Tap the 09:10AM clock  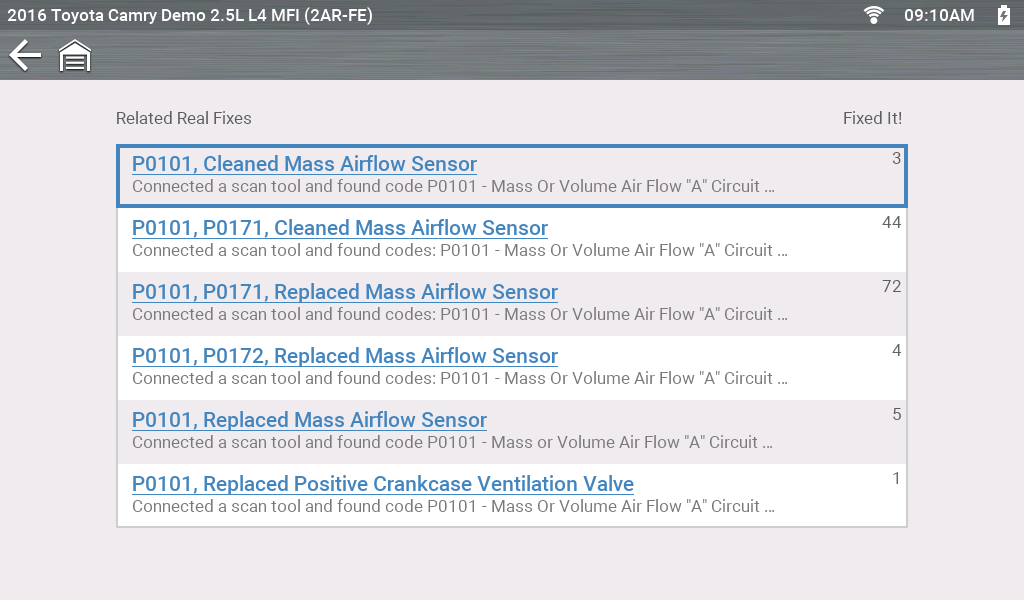coord(938,15)
